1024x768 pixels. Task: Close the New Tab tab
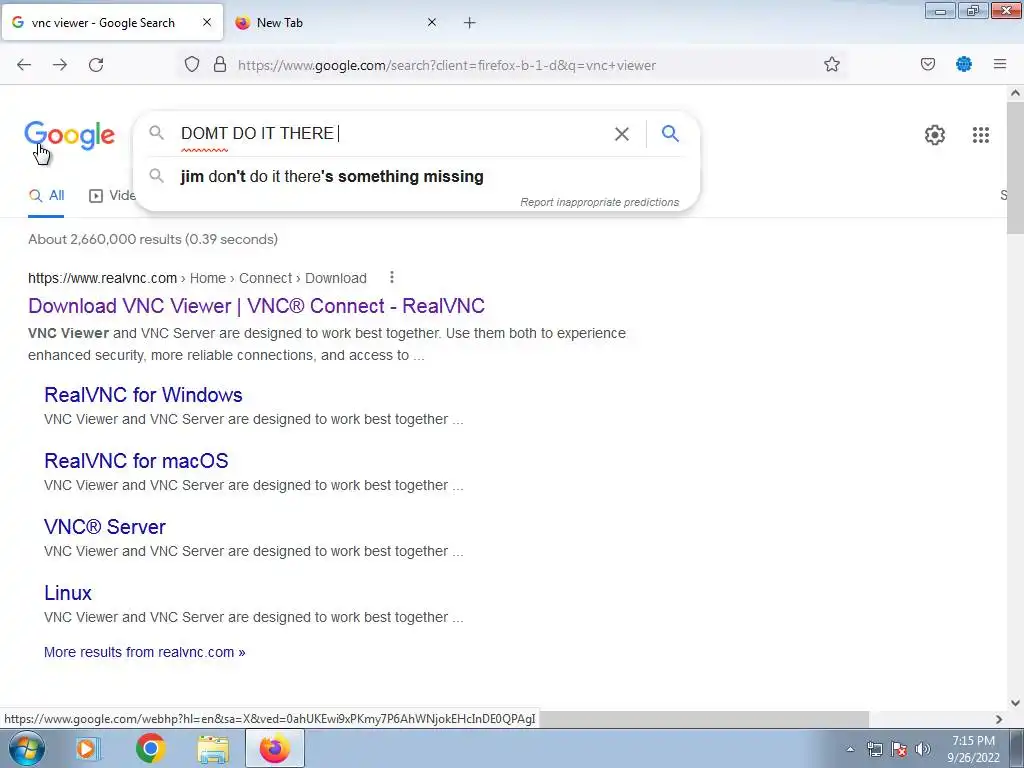coord(432,22)
